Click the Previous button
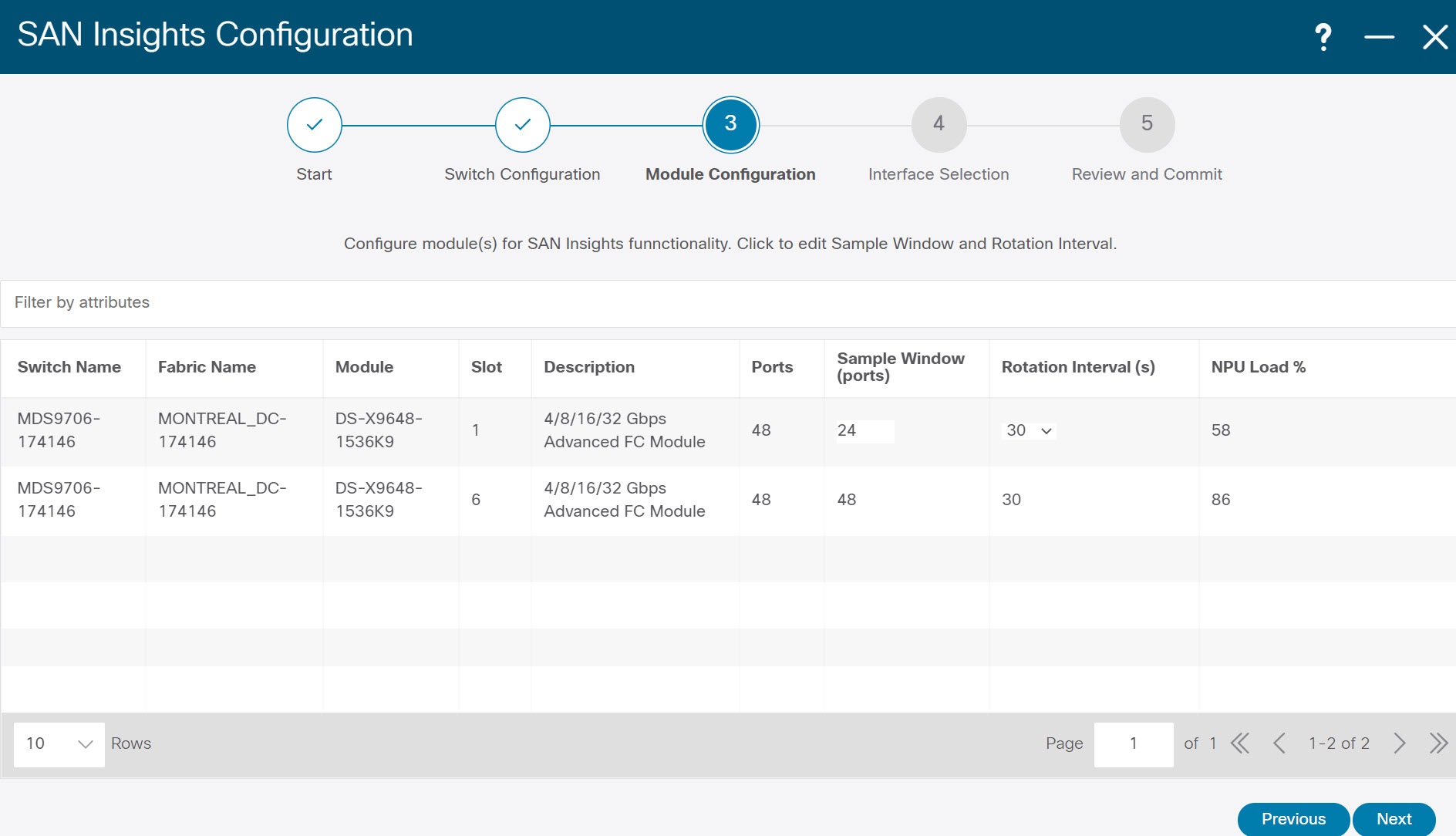Image resolution: width=1456 pixels, height=836 pixels. (1293, 818)
